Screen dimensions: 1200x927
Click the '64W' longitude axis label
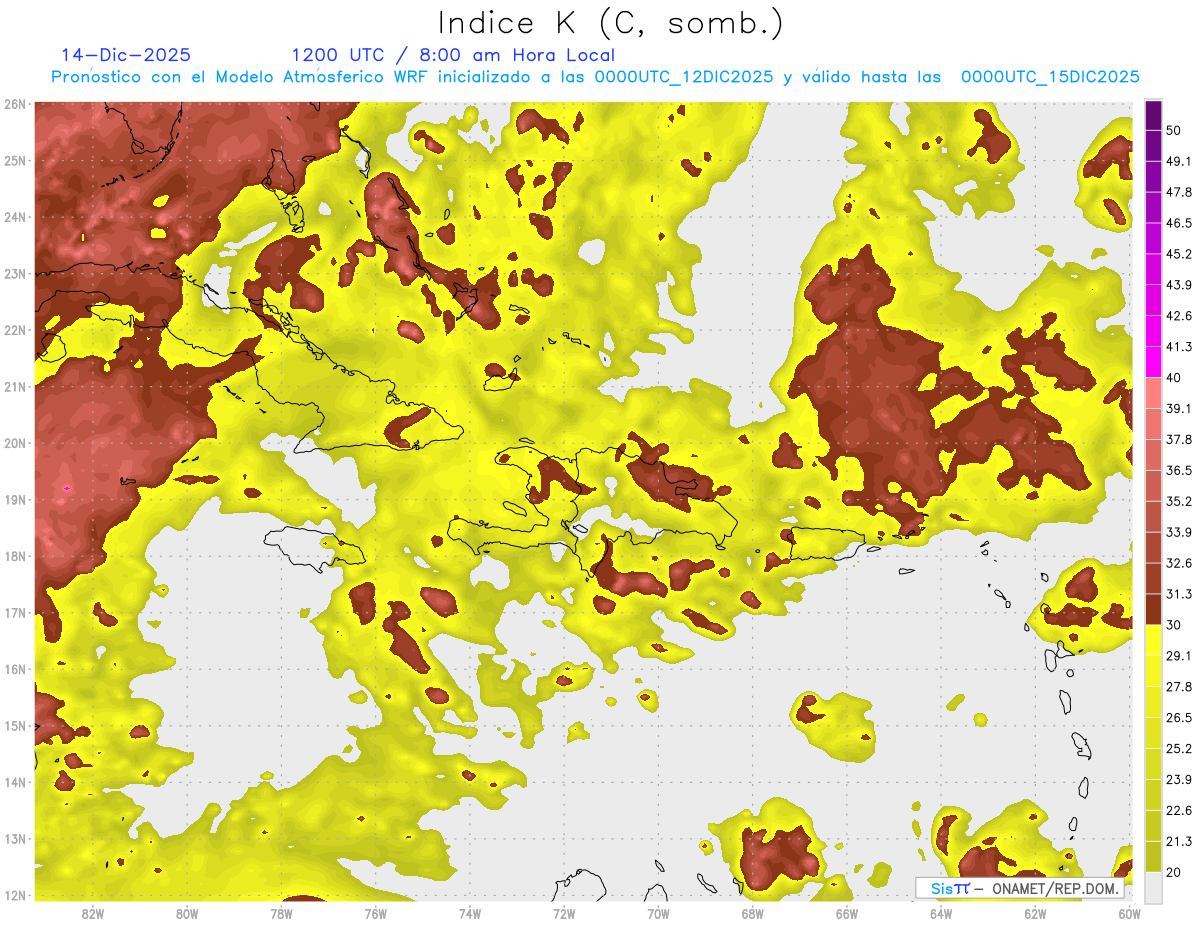[x=941, y=914]
